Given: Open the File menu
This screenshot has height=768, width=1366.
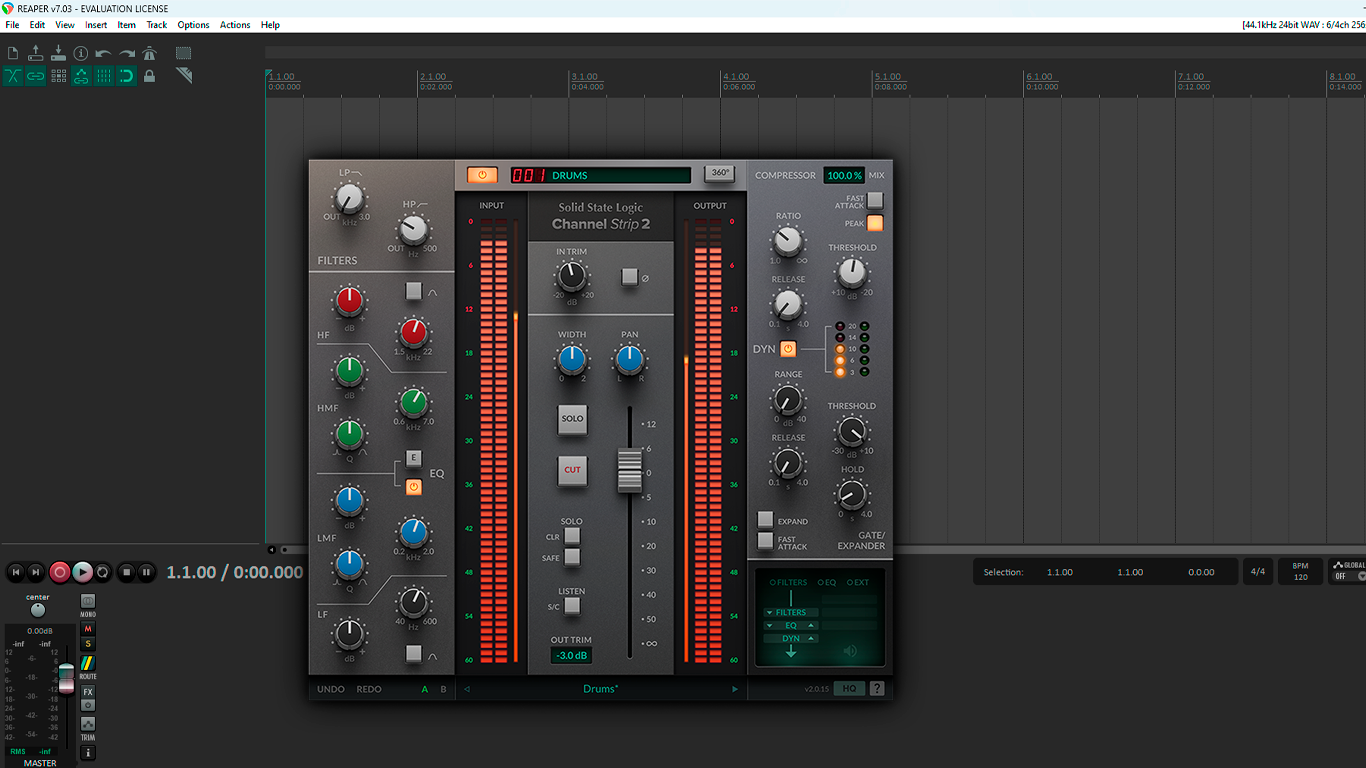Looking at the screenshot, I should coord(12,25).
